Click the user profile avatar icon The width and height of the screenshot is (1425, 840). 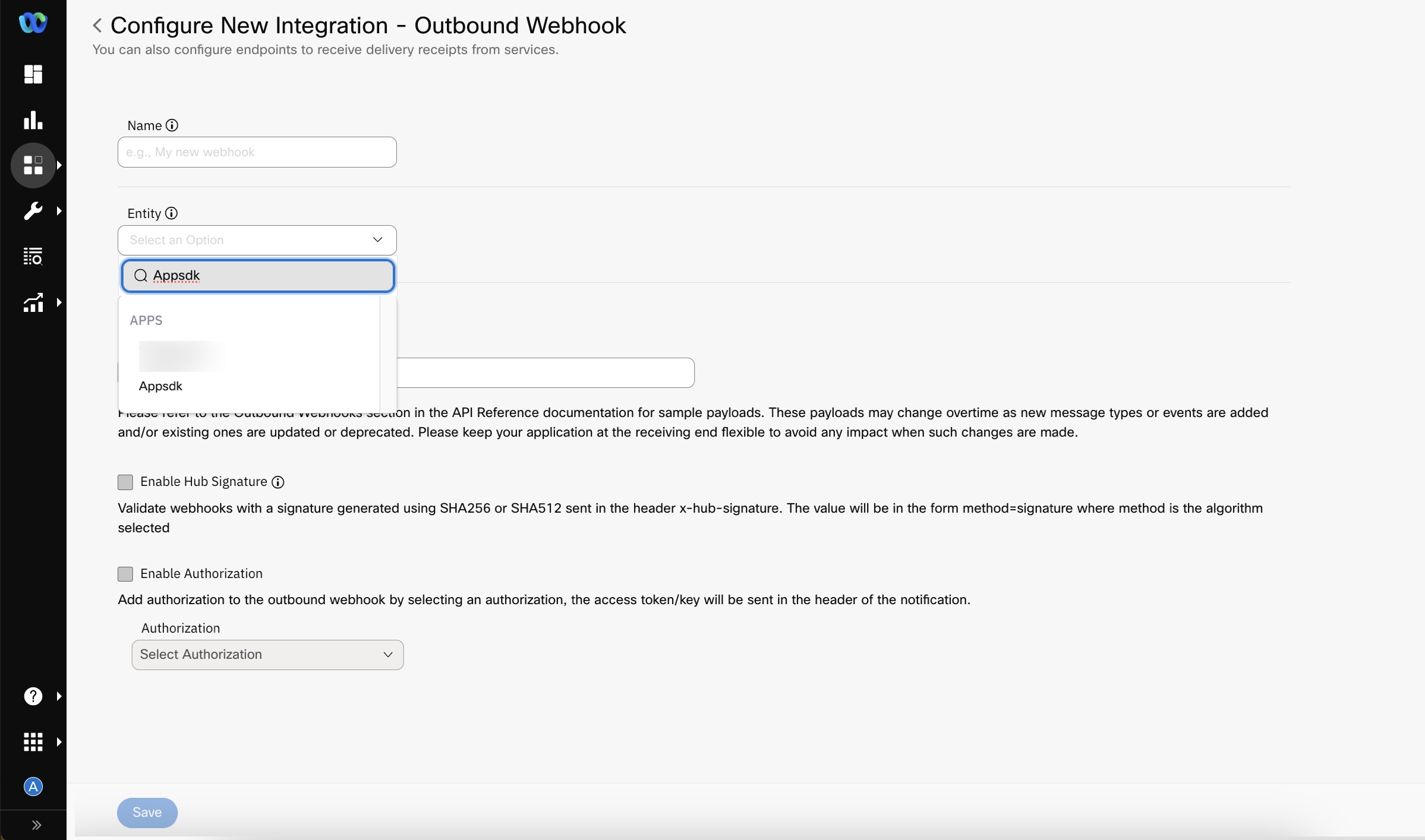point(33,787)
